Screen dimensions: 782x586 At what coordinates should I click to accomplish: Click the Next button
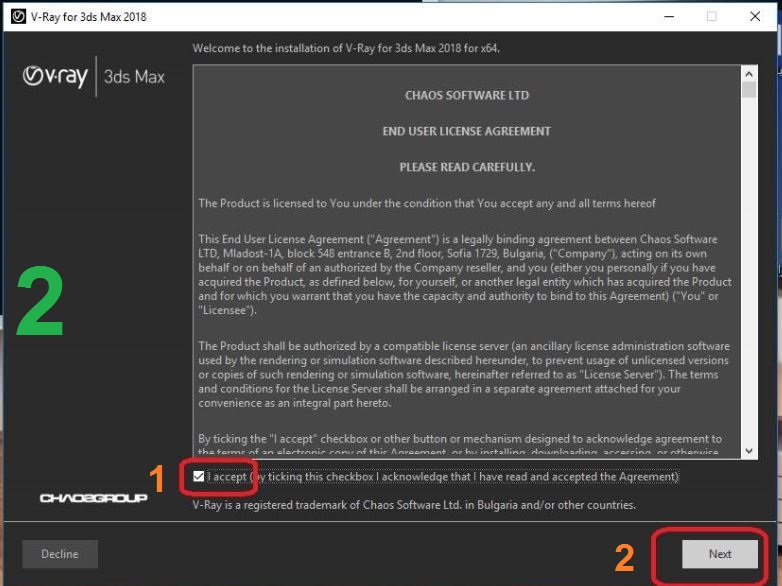point(720,554)
